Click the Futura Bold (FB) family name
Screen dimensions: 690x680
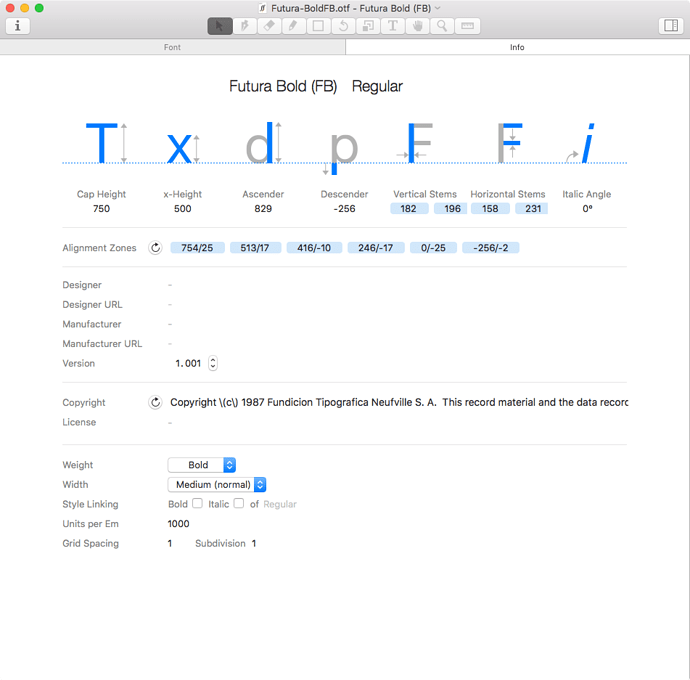pos(283,86)
